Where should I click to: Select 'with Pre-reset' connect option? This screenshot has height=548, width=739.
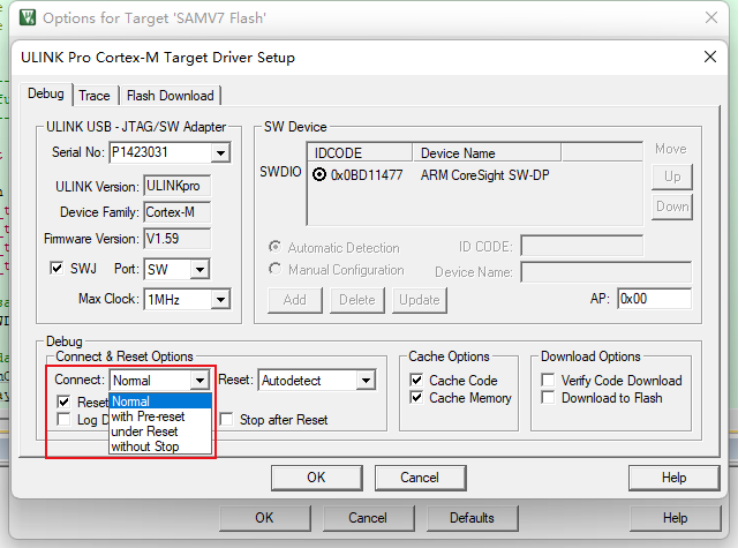(x=148, y=416)
